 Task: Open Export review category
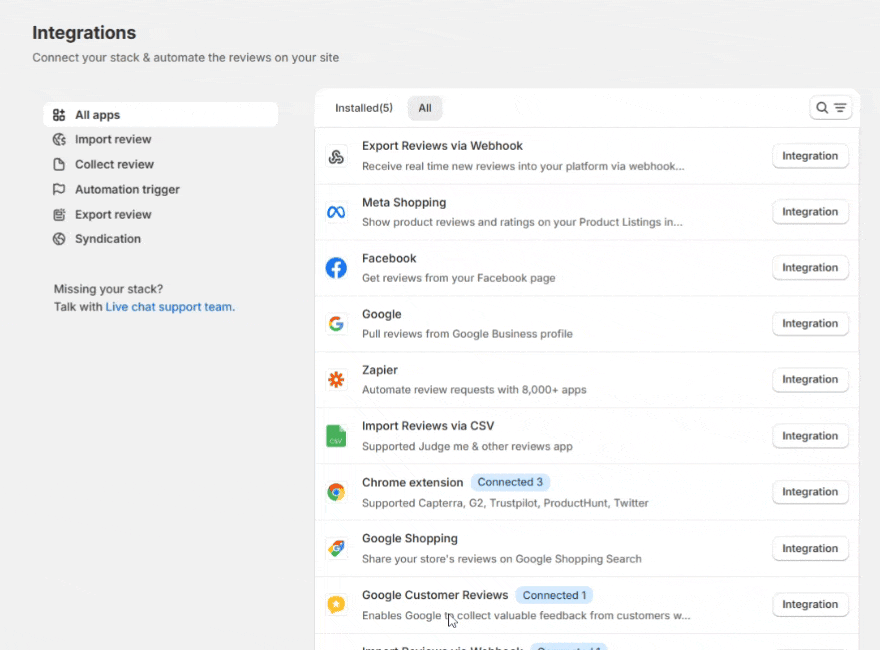click(x=161, y=214)
